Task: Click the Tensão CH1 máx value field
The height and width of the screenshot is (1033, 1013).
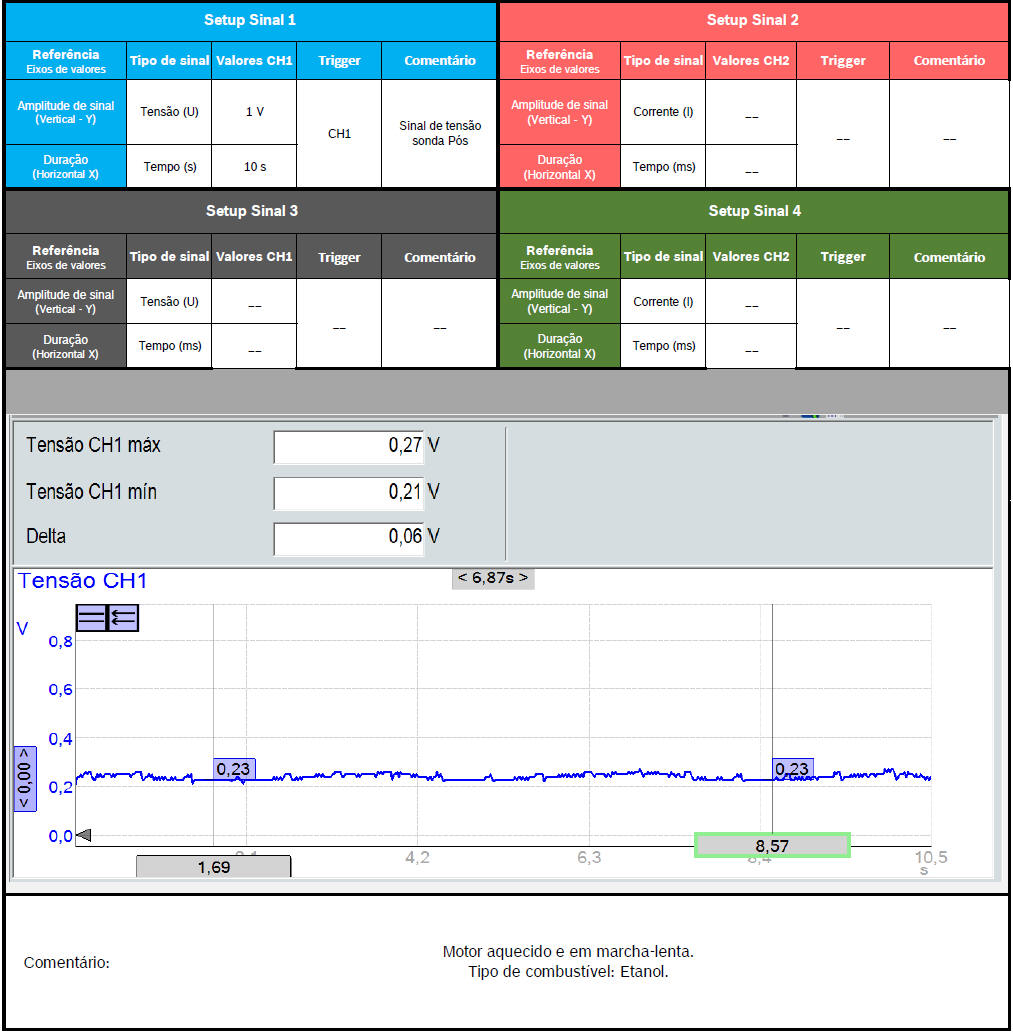Action: 348,447
